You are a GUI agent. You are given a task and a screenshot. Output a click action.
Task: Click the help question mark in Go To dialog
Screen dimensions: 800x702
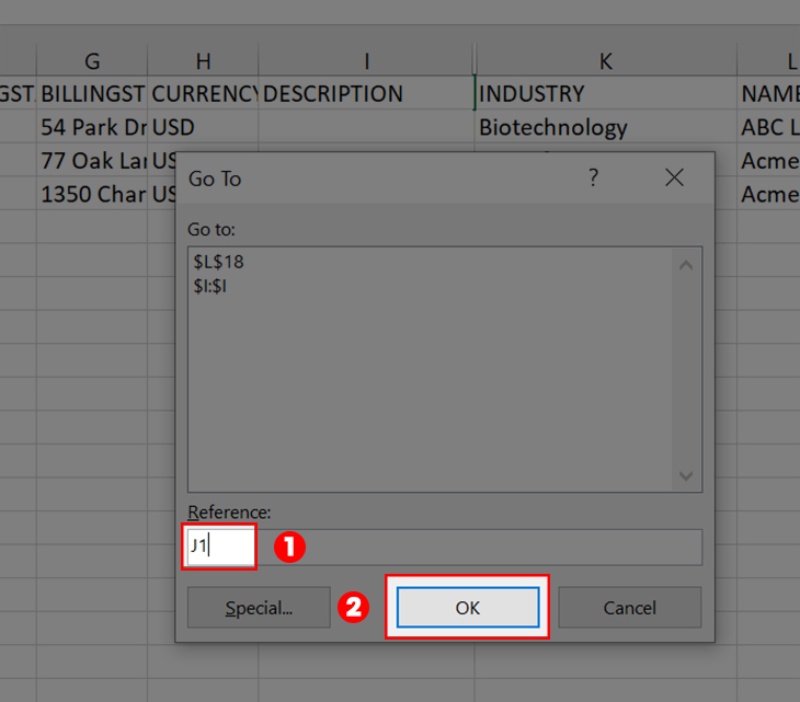(593, 178)
